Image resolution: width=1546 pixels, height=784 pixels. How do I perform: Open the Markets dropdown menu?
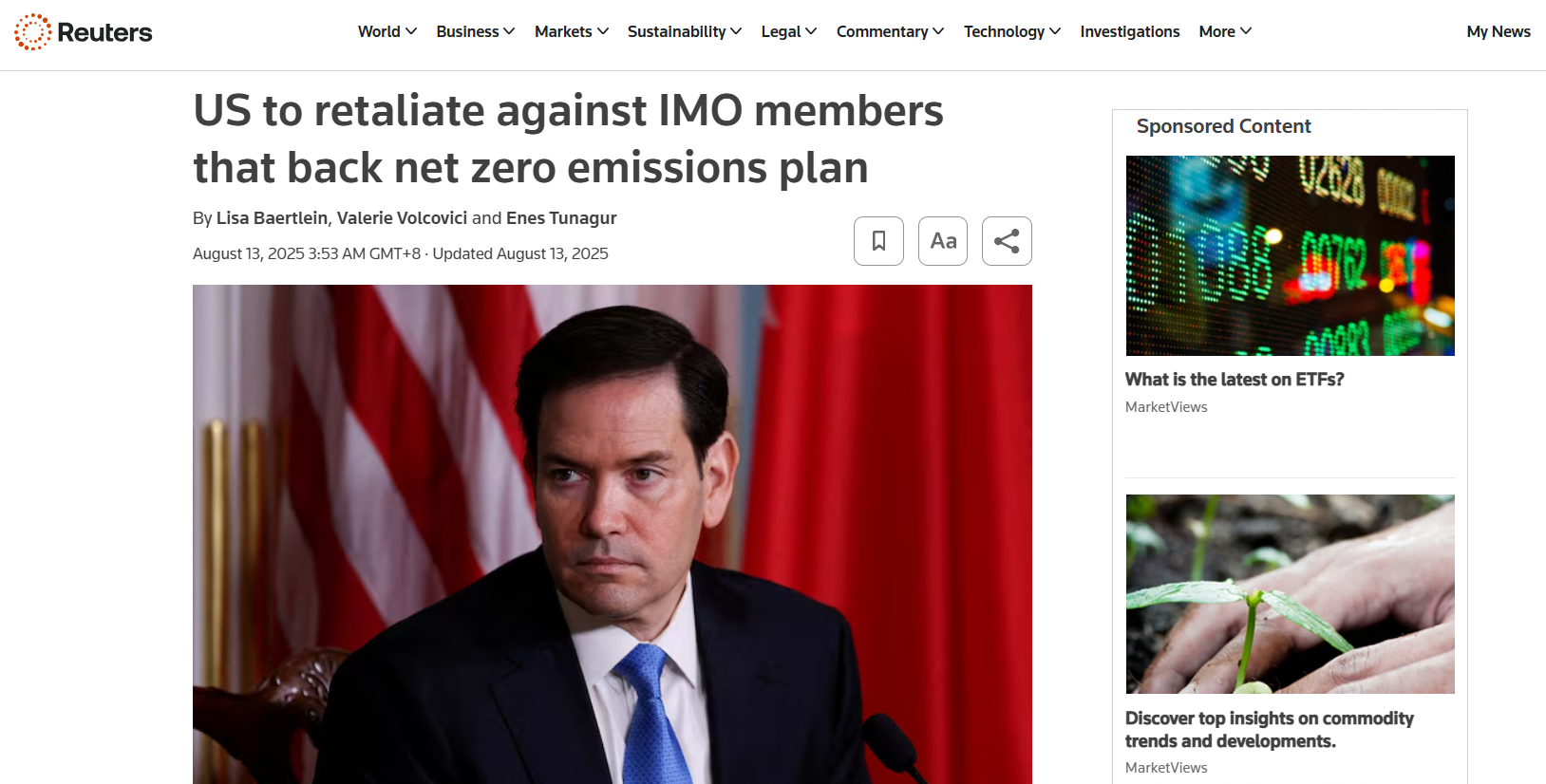point(572,31)
